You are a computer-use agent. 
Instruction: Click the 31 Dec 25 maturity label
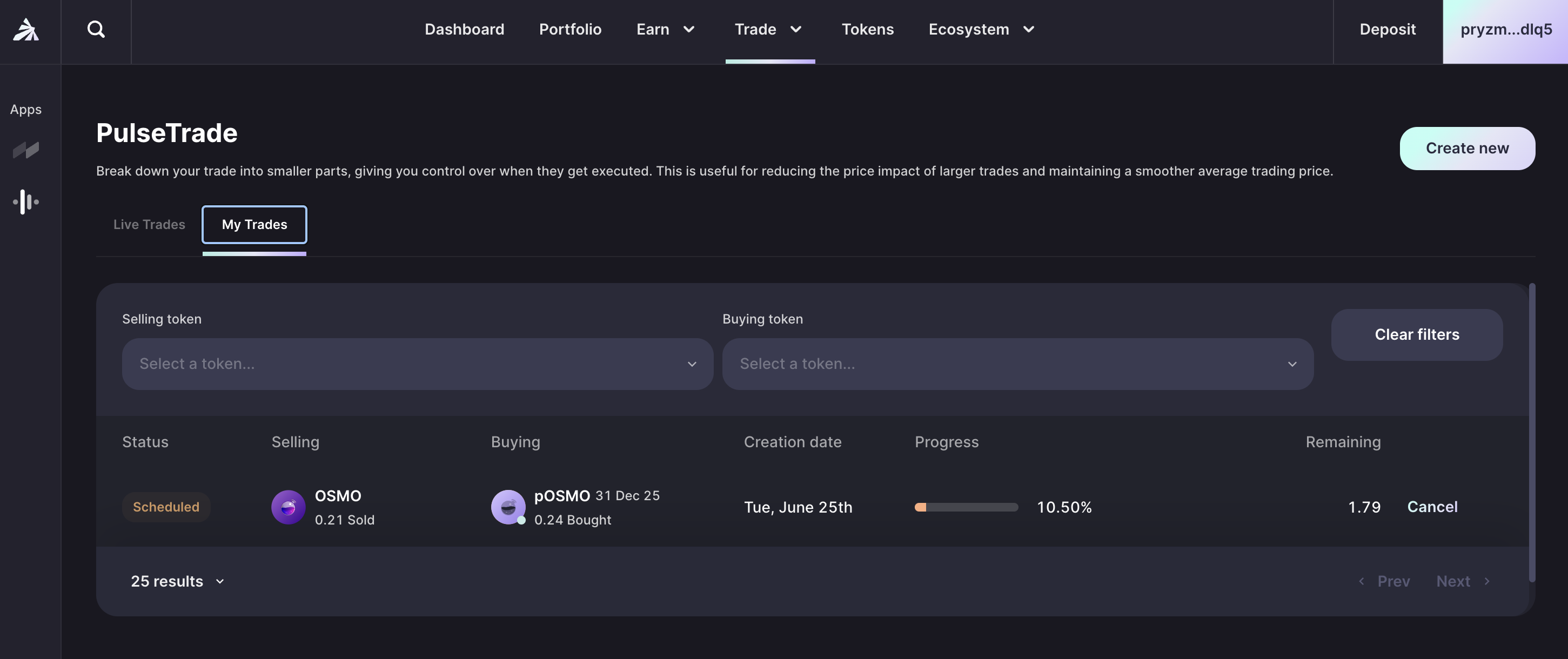(x=627, y=495)
